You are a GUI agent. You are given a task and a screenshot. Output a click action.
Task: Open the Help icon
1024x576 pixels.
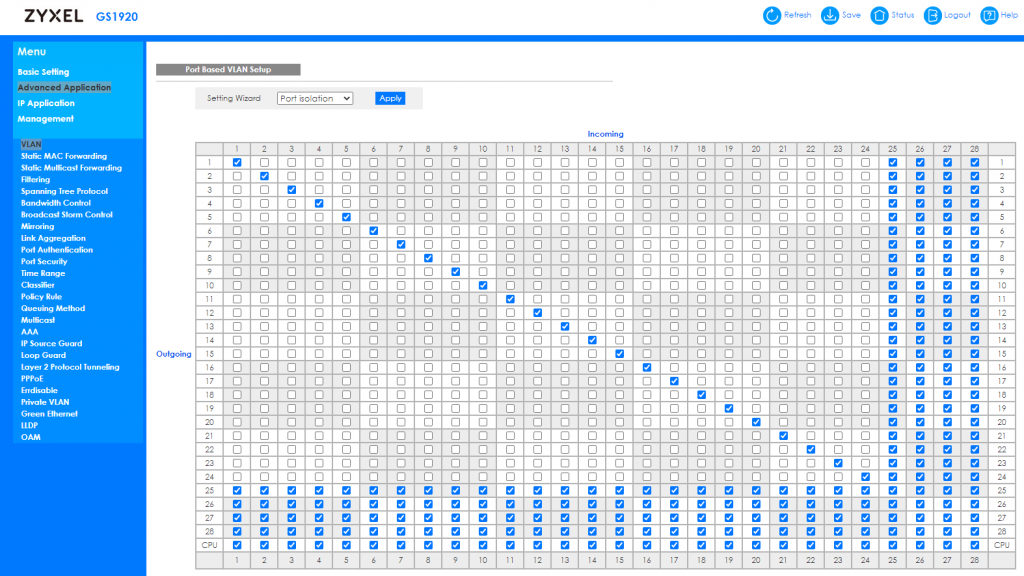pos(989,15)
